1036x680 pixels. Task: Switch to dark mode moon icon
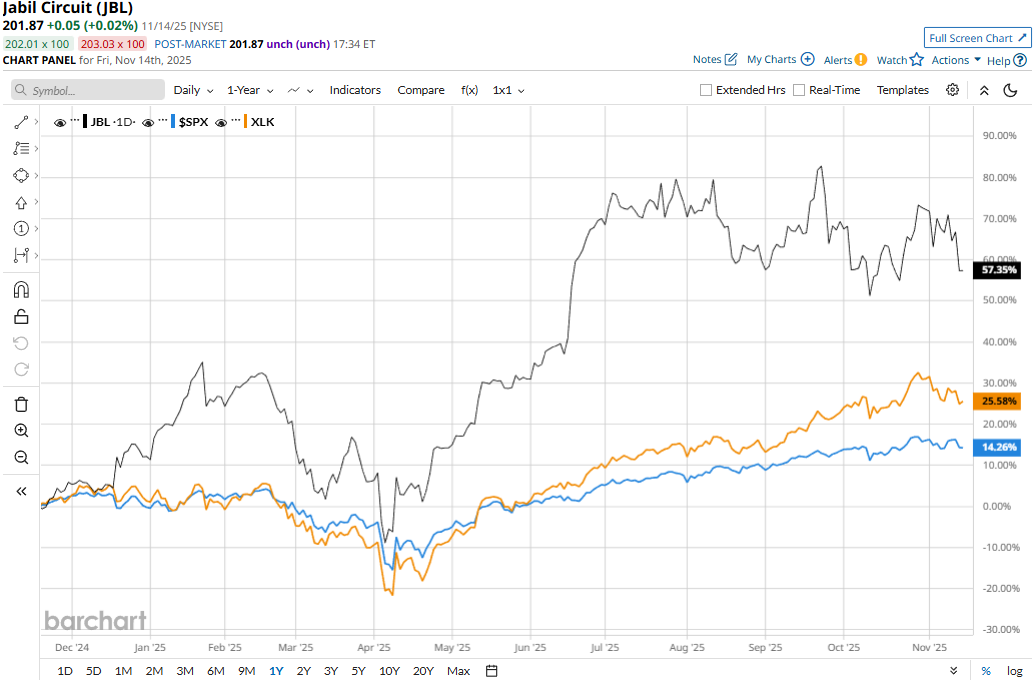click(x=1010, y=91)
